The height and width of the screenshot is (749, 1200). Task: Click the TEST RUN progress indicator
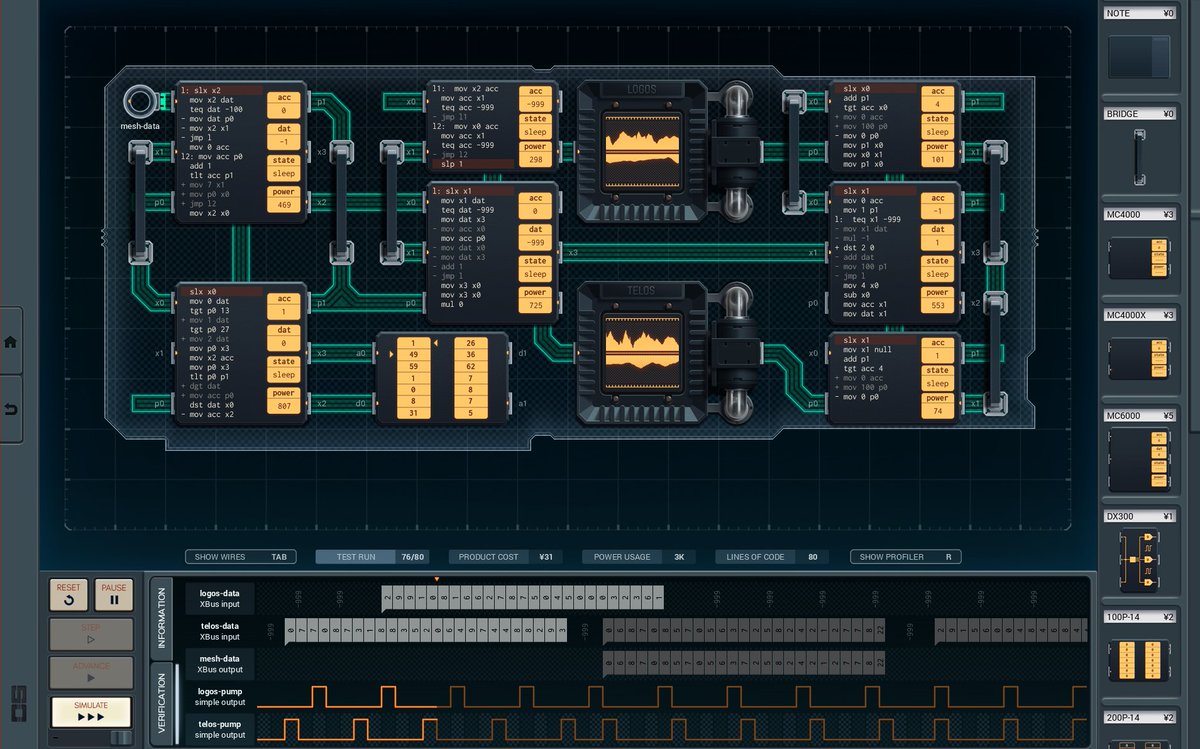pos(372,557)
